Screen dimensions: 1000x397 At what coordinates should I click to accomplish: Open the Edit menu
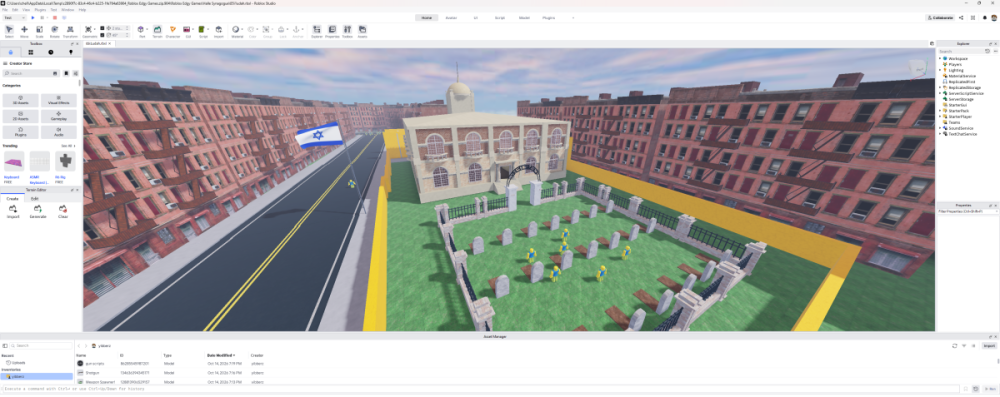15,10
